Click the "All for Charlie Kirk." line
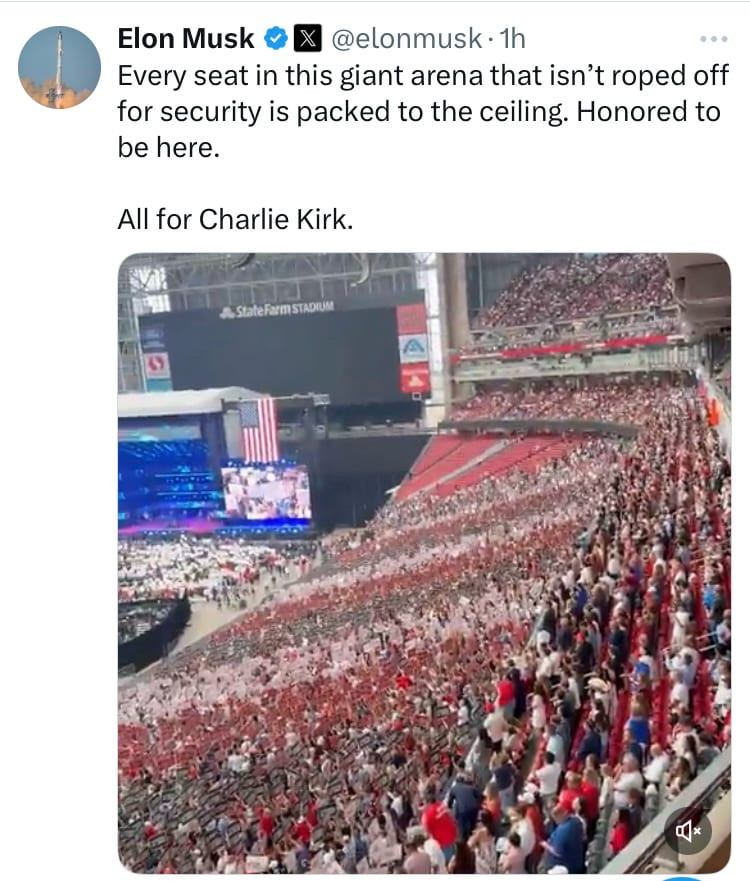Screen dimensions: 750x881 coord(235,219)
